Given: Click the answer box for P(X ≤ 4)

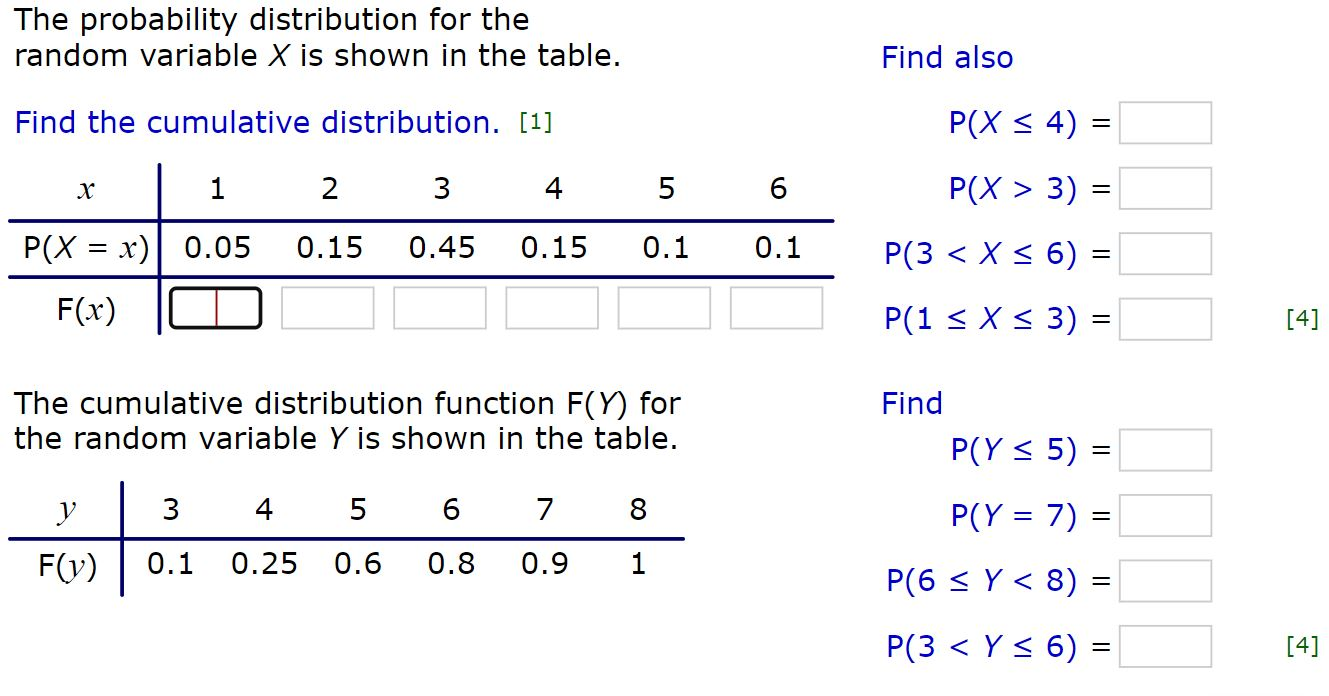Looking at the screenshot, I should 1165,122.
